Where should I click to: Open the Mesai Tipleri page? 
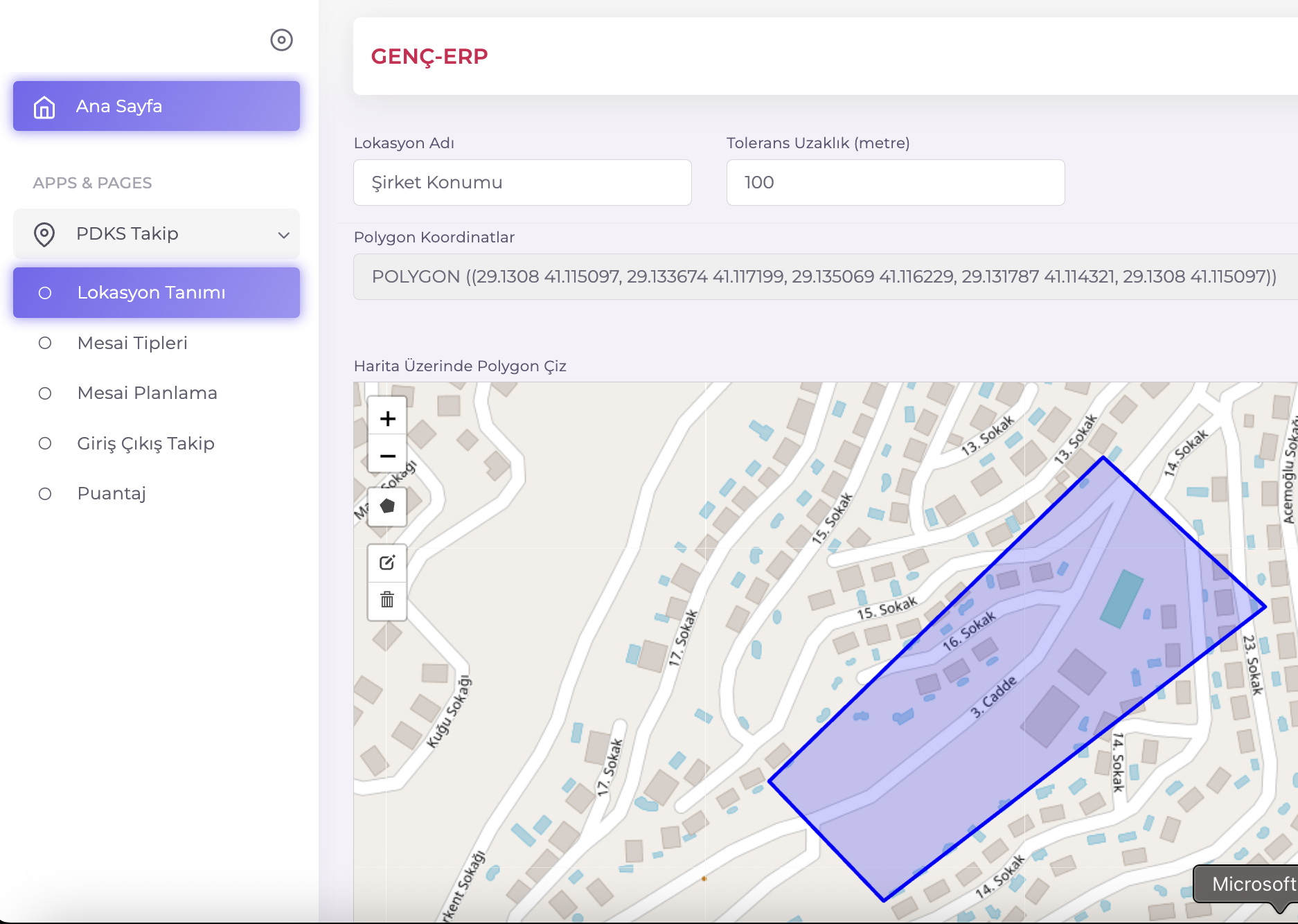tap(132, 343)
